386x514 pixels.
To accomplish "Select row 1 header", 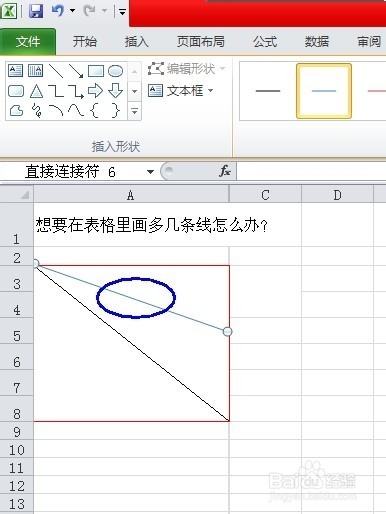I will tap(16, 225).
